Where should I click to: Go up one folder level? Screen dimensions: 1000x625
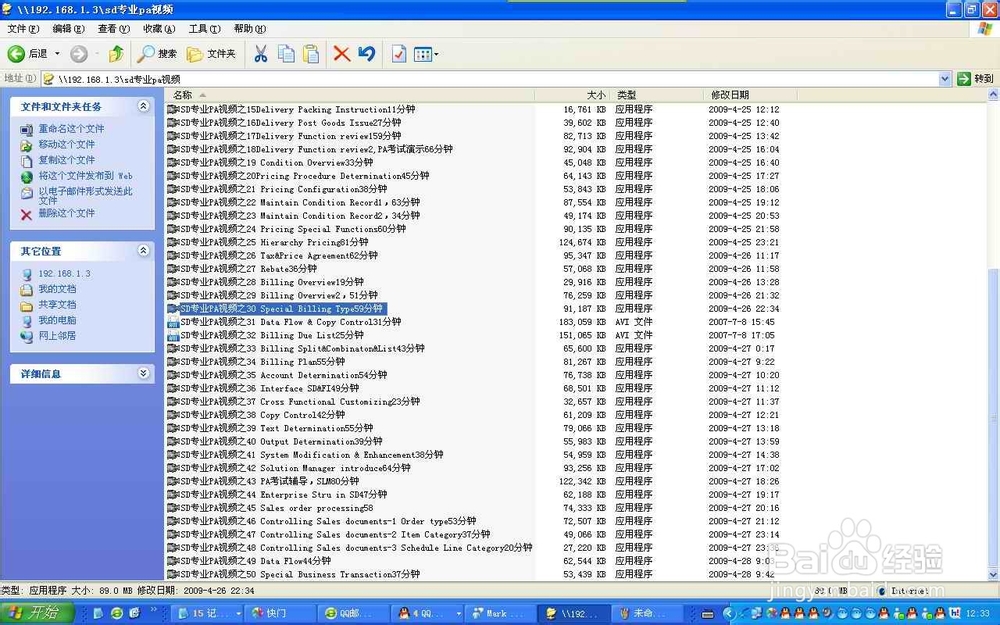116,54
